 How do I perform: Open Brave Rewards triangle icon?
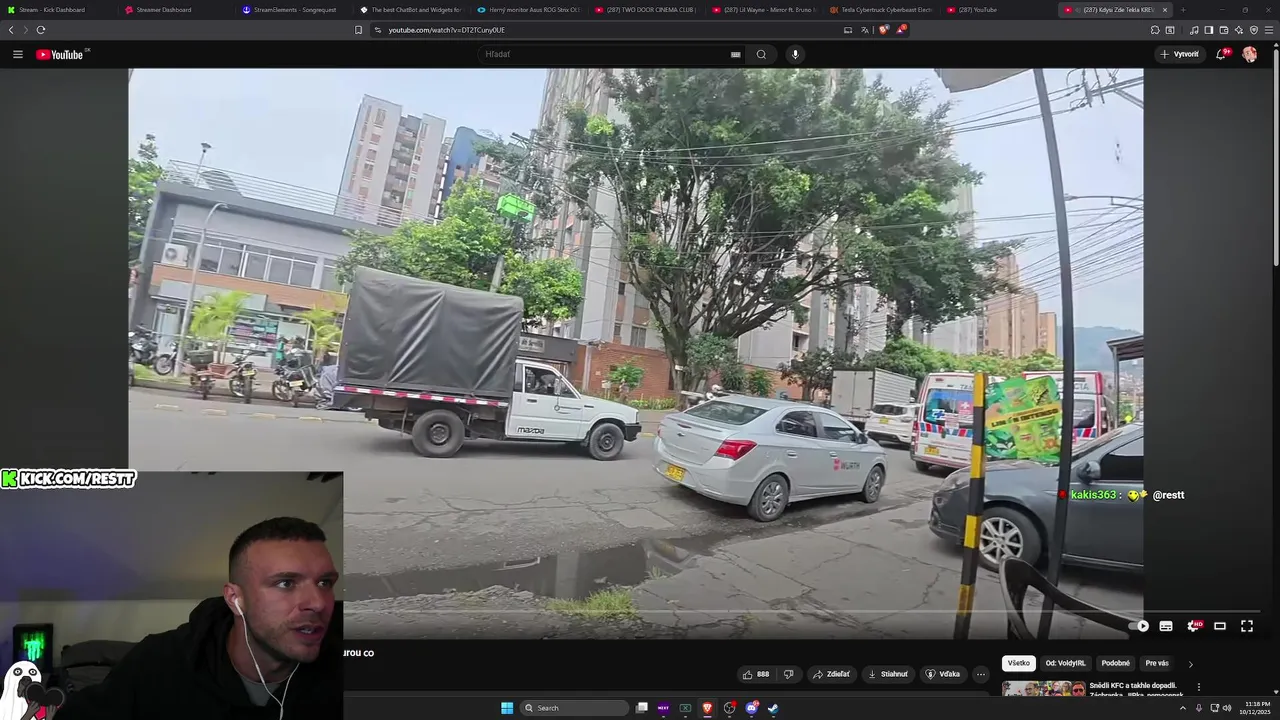click(x=900, y=30)
